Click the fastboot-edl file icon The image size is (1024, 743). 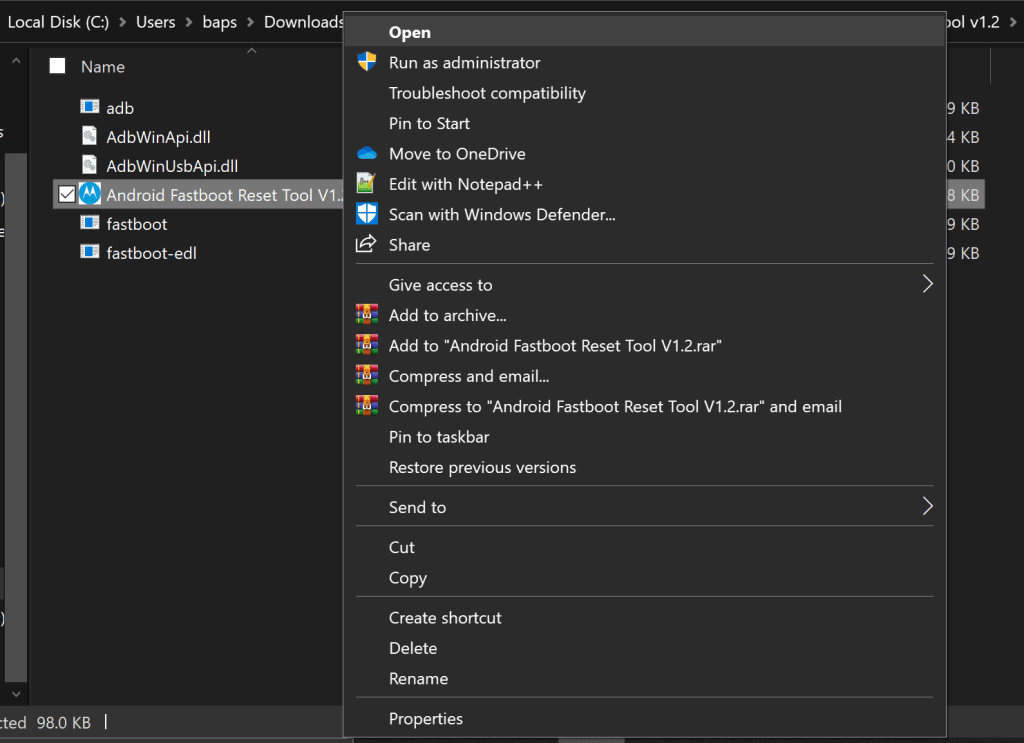(89, 251)
